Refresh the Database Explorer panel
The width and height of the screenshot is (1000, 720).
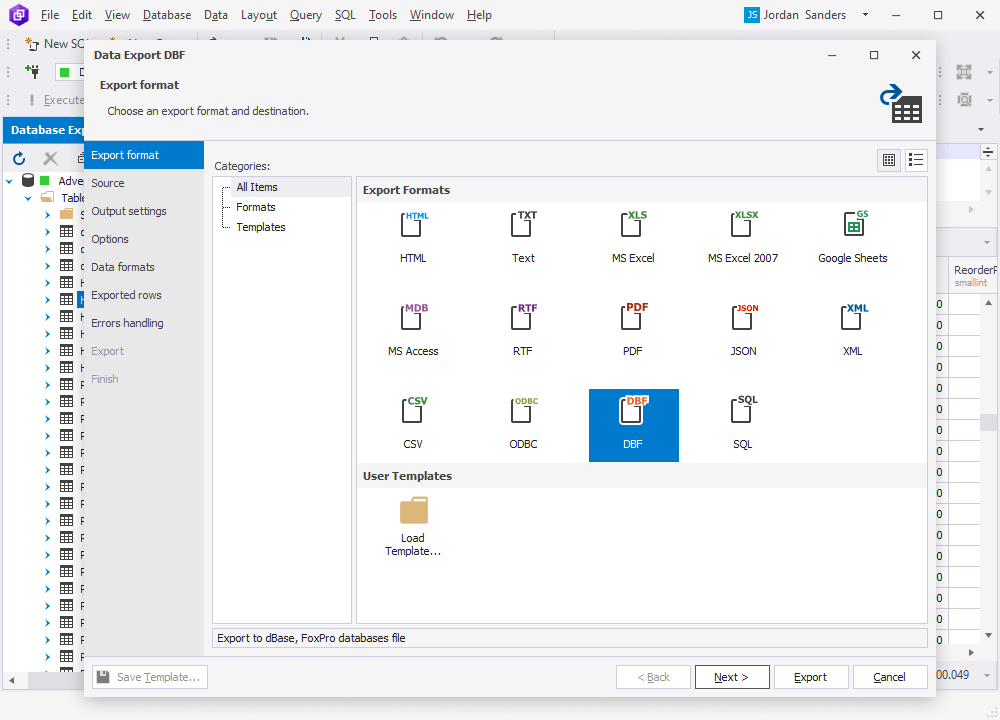click(18, 158)
